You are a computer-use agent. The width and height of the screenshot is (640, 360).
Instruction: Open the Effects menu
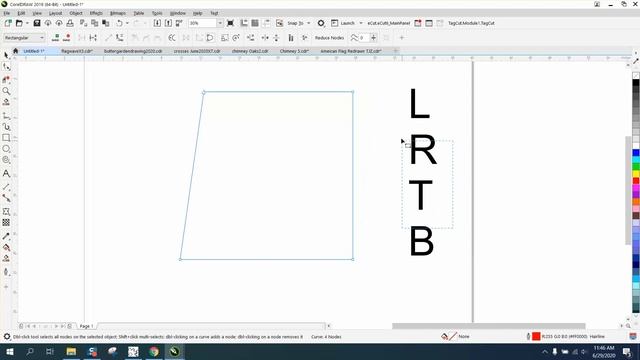tap(96, 13)
